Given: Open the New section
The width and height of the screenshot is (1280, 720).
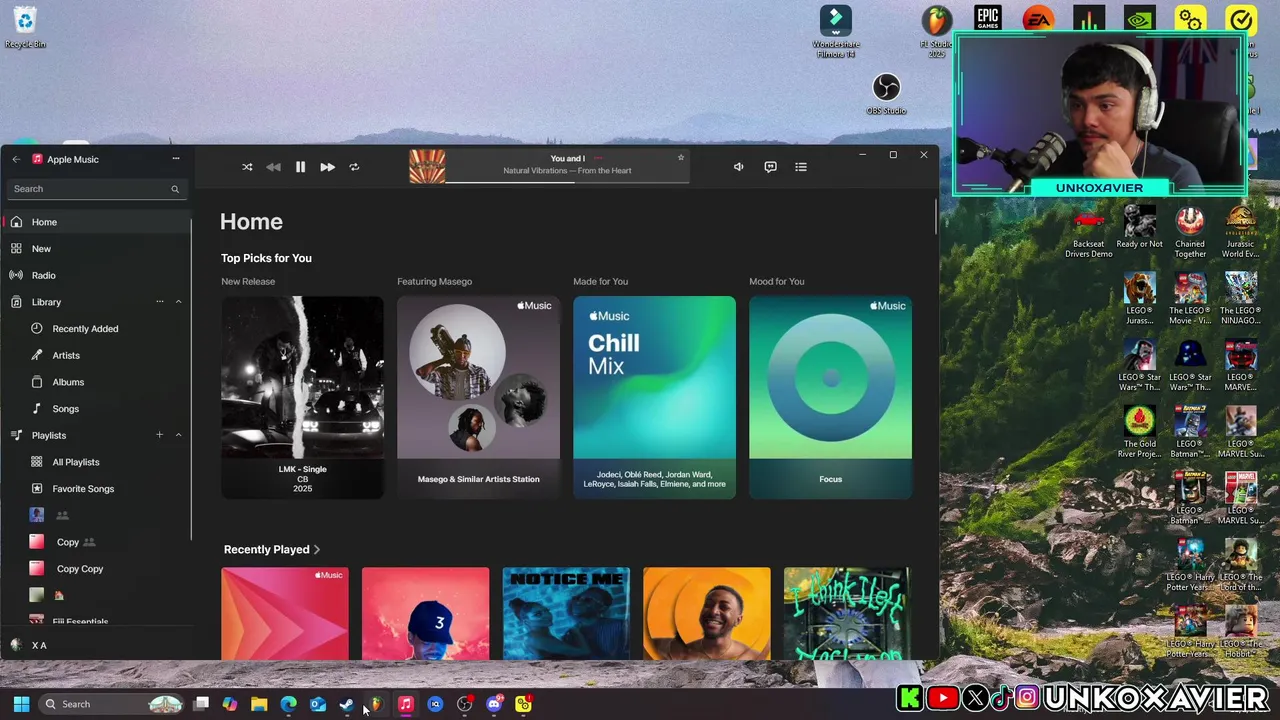Looking at the screenshot, I should tap(96, 248).
